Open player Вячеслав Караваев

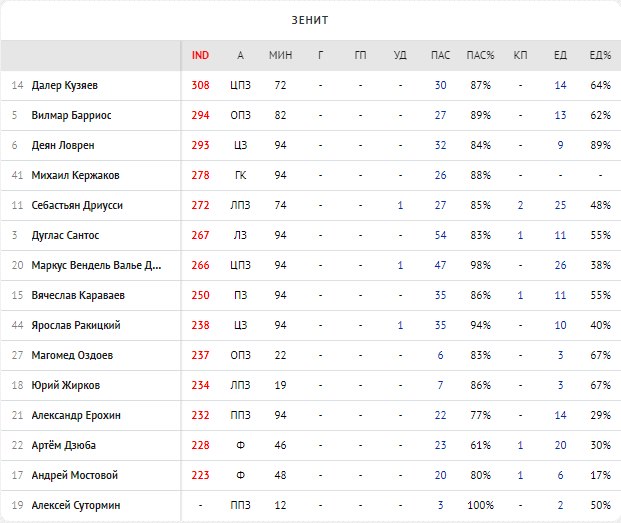pyautogui.click(x=78, y=295)
